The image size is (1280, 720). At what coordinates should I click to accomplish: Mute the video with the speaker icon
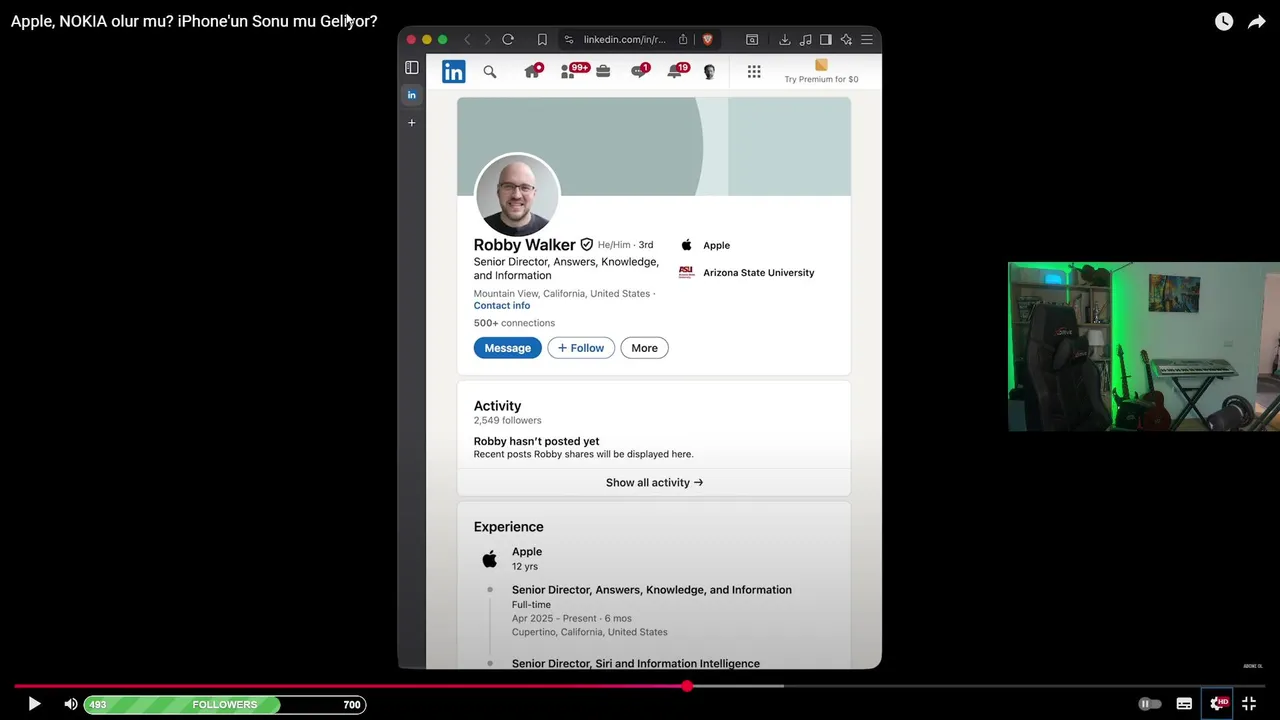coord(71,704)
